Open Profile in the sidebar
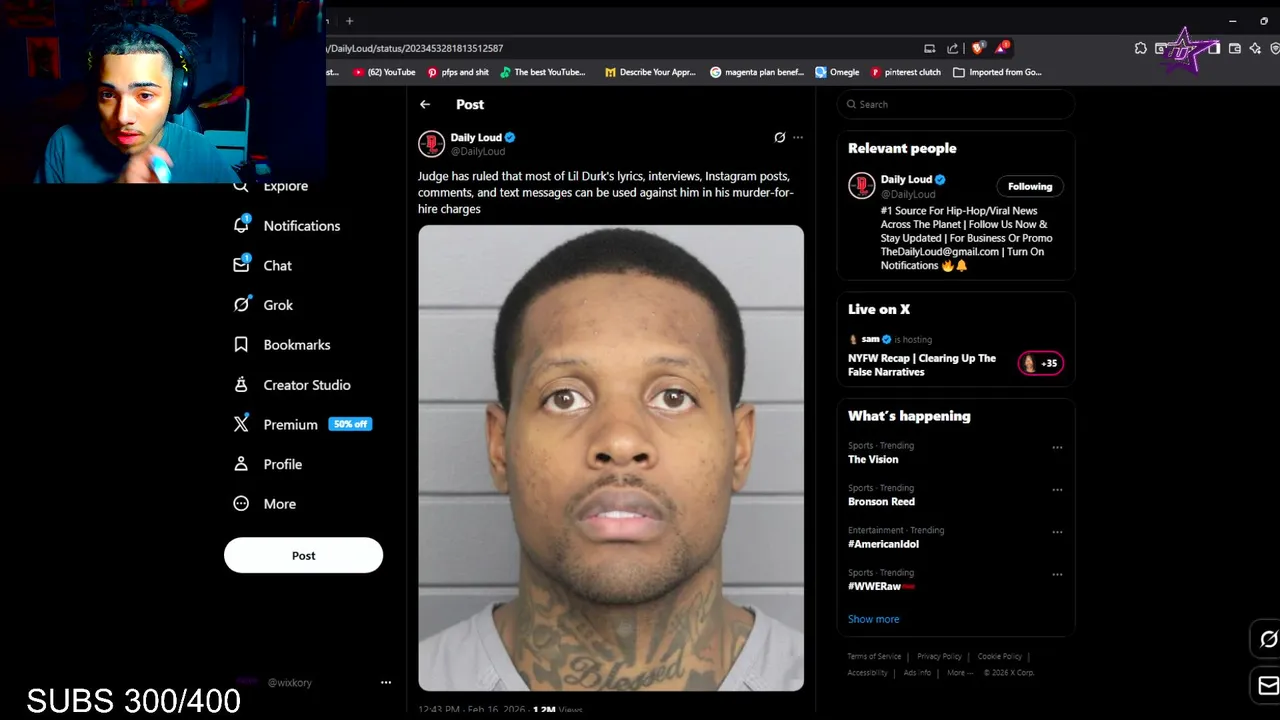Image resolution: width=1280 pixels, height=720 pixels. click(282, 464)
